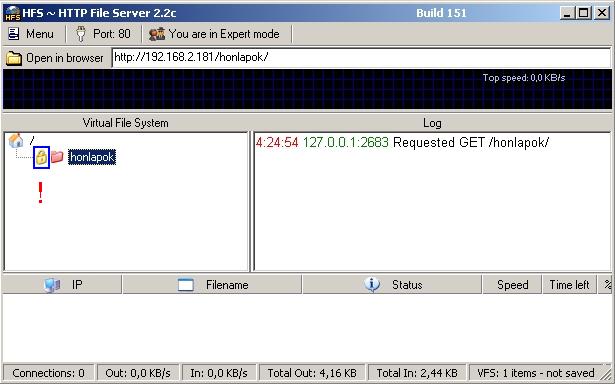Screen dimensions: 615x384
Task: Click the Log panel header
Action: [x=432, y=123]
